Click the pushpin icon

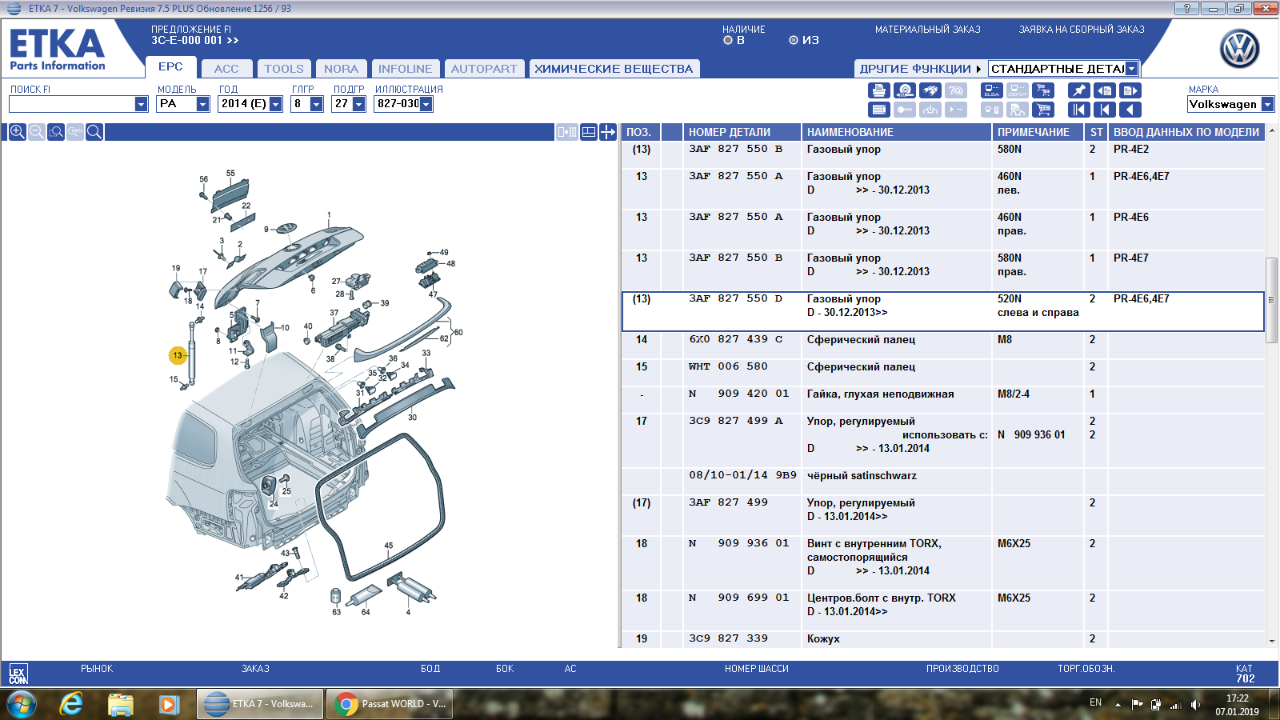1079,90
